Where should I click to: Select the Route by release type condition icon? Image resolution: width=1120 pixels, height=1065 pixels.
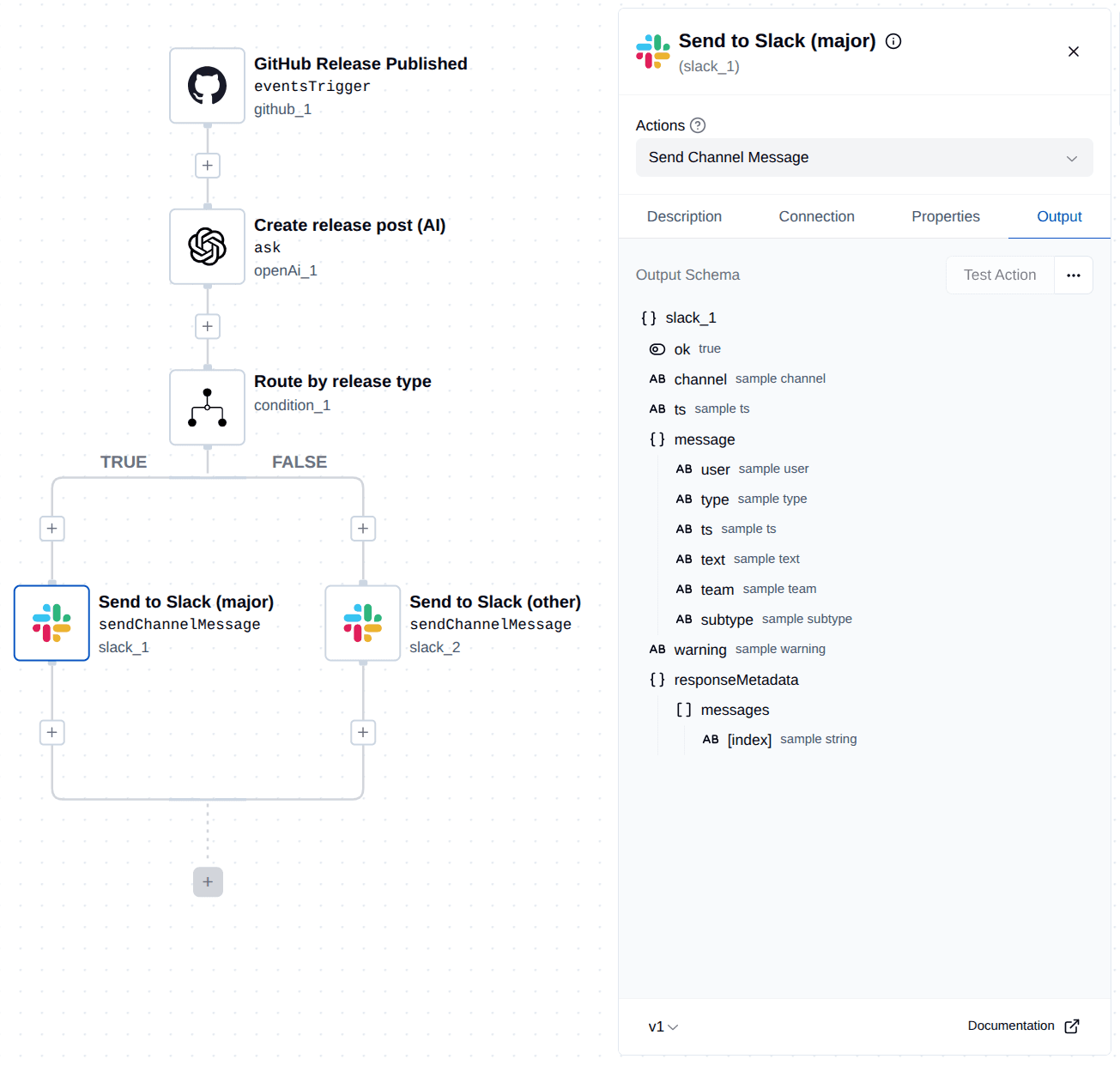tap(207, 408)
